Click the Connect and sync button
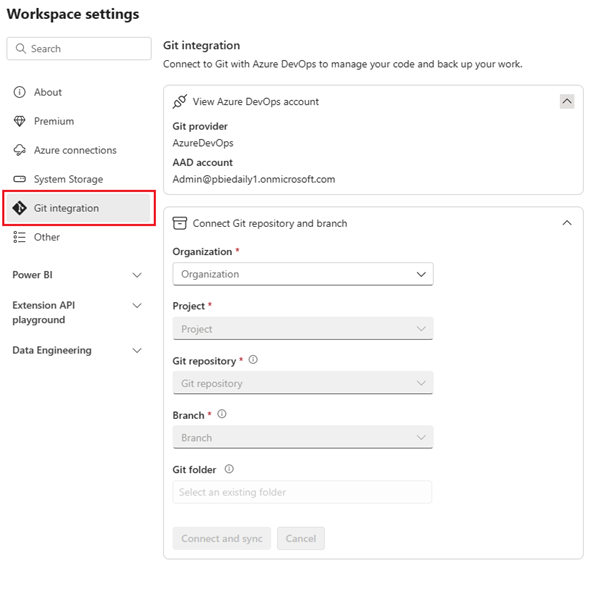 (x=222, y=539)
